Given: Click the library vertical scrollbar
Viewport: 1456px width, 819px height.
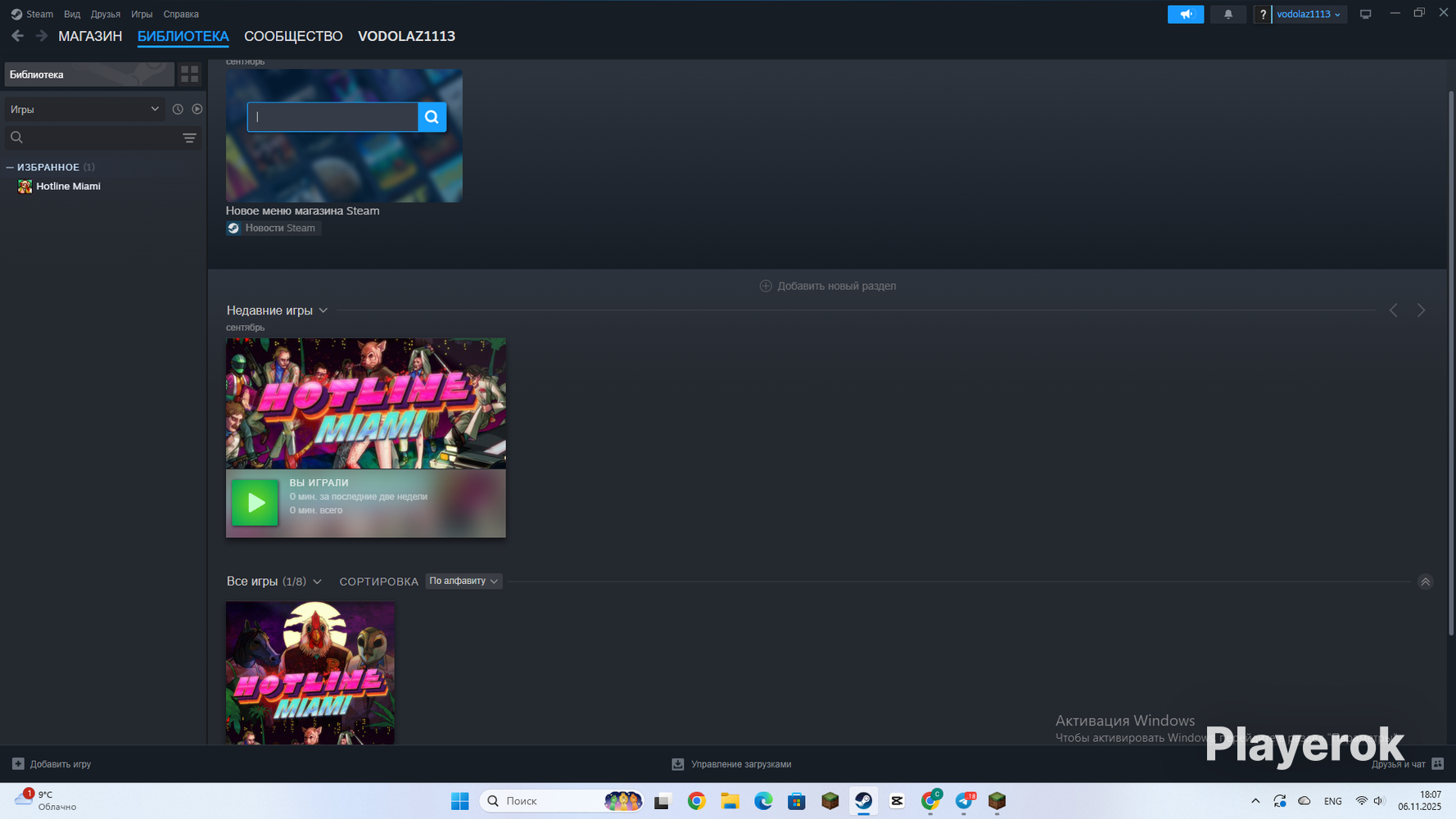Looking at the screenshot, I should [x=1451, y=364].
